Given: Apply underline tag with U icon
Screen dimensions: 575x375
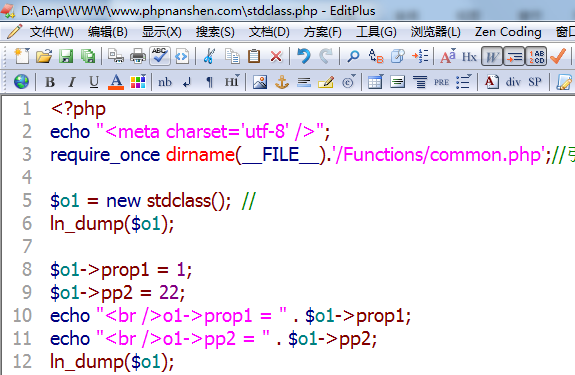Looking at the screenshot, I should (x=94, y=82).
